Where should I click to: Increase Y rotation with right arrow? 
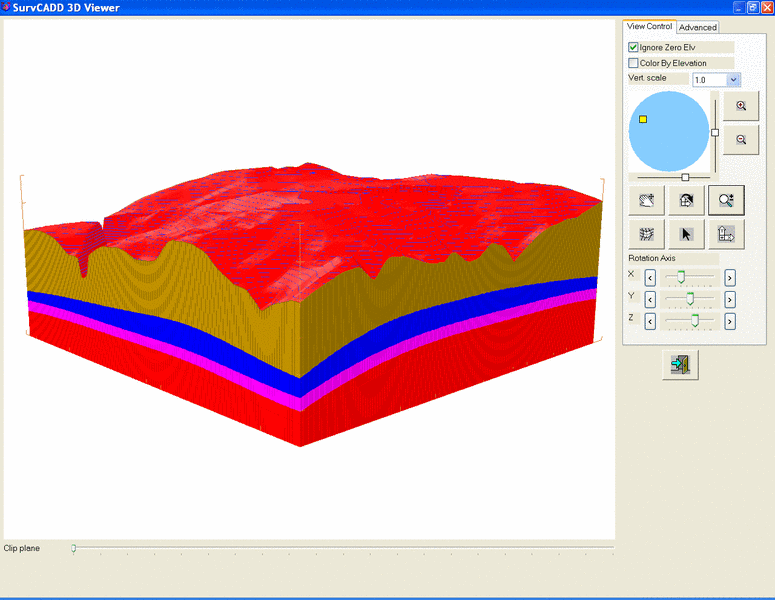(730, 300)
